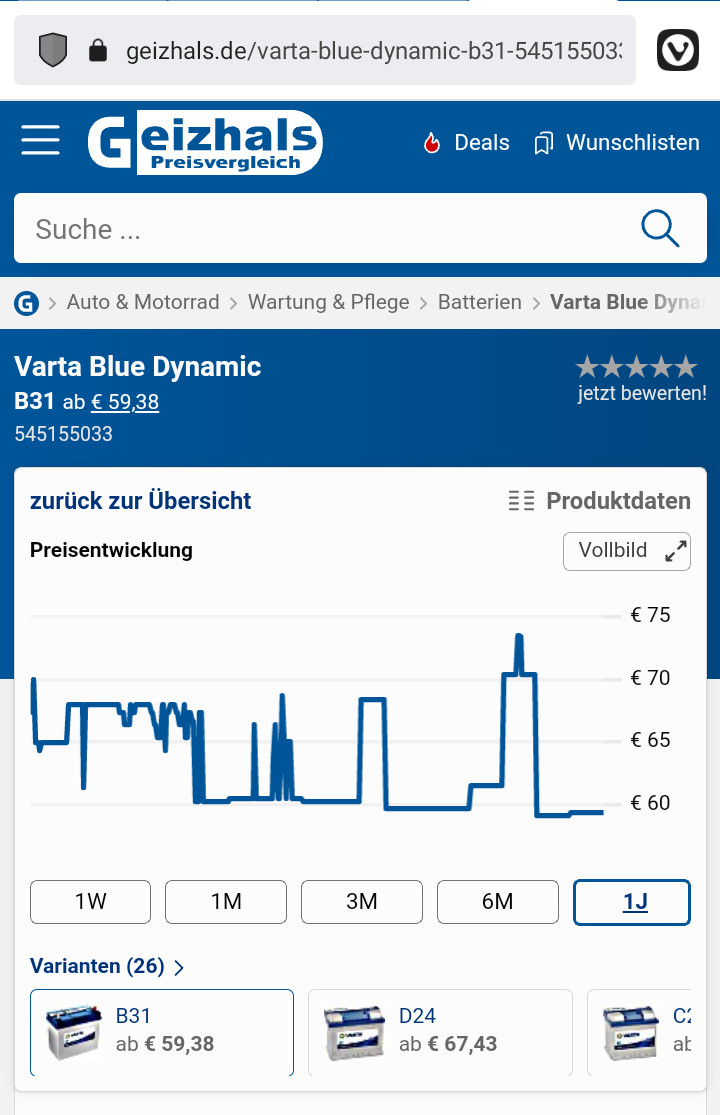Tap the Produktdaten list icon
This screenshot has width=720, height=1115.
coord(521,501)
